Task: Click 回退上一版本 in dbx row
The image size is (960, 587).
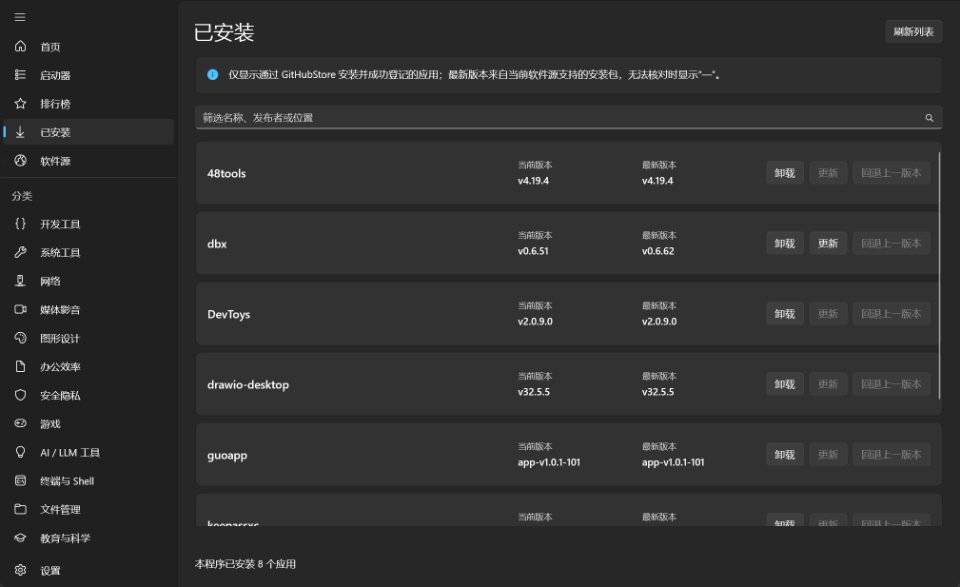Action: (x=891, y=244)
